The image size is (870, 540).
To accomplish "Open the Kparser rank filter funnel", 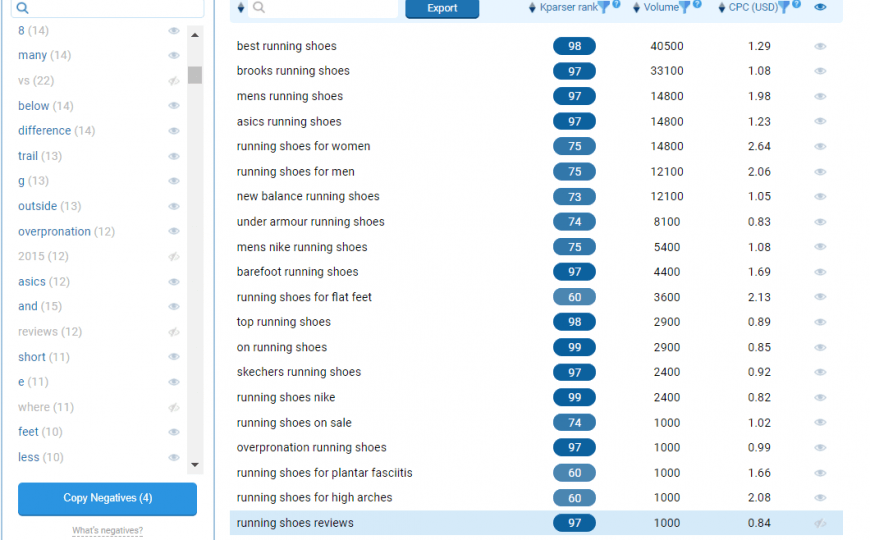I will click(604, 7).
